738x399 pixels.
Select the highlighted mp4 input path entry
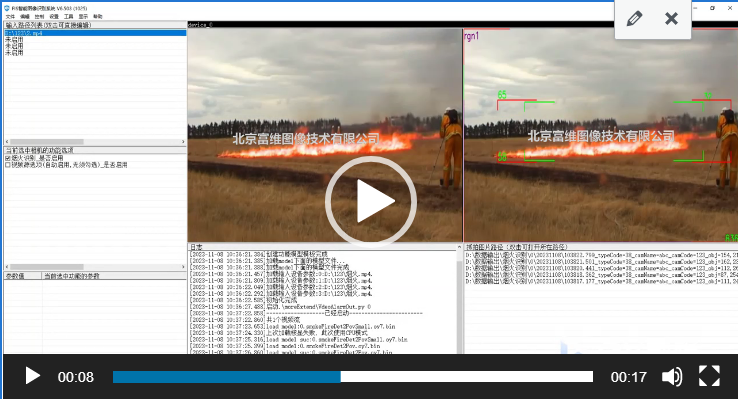pos(95,33)
